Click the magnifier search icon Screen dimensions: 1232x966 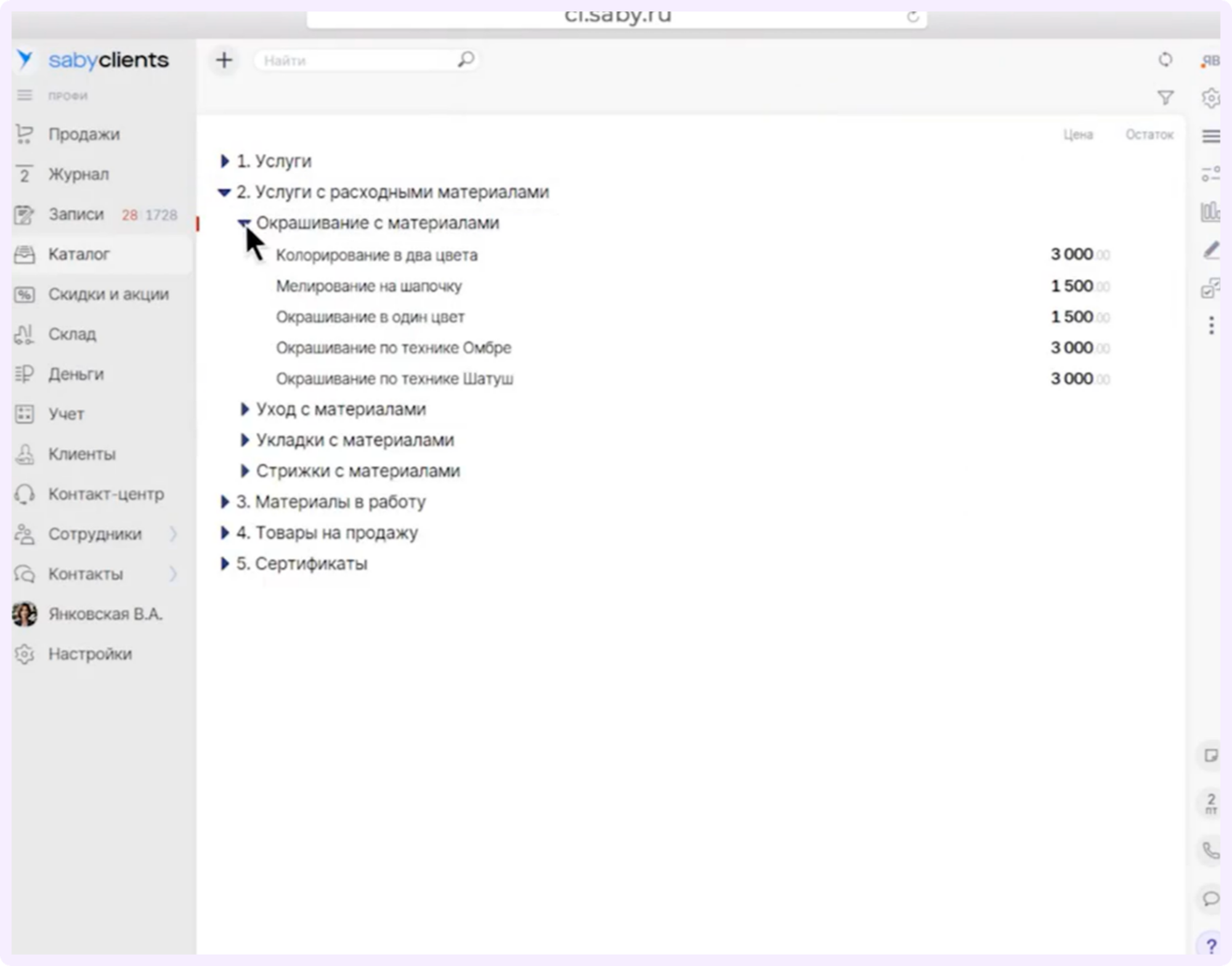466,59
